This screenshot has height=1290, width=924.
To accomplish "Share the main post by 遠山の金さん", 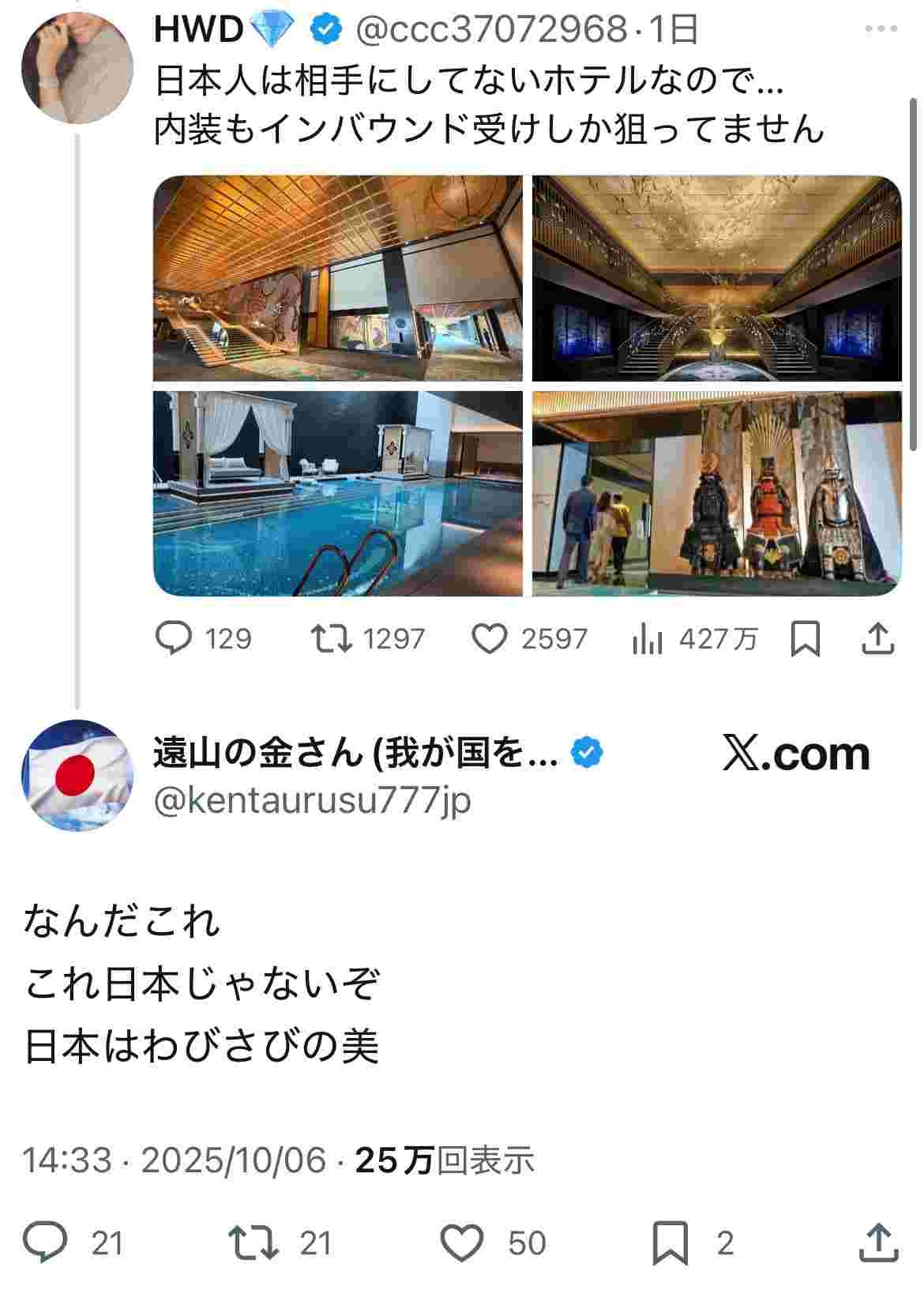I will (879, 1243).
